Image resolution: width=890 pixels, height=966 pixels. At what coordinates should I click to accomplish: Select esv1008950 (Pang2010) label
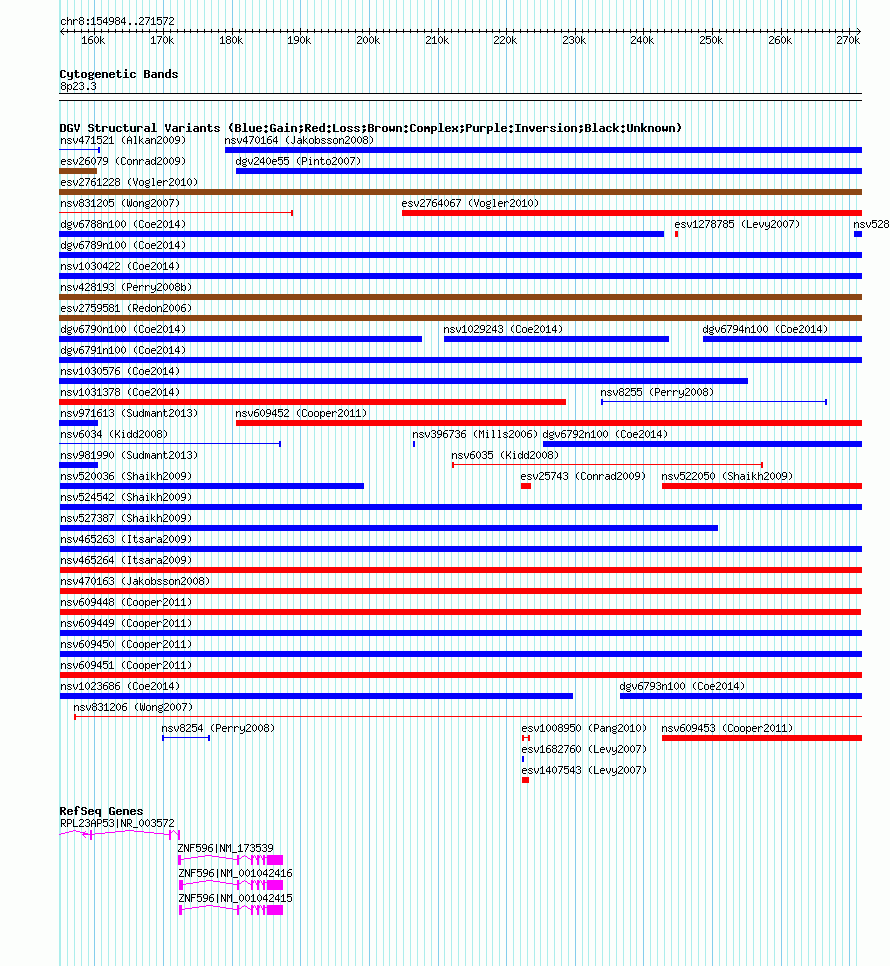click(x=584, y=727)
